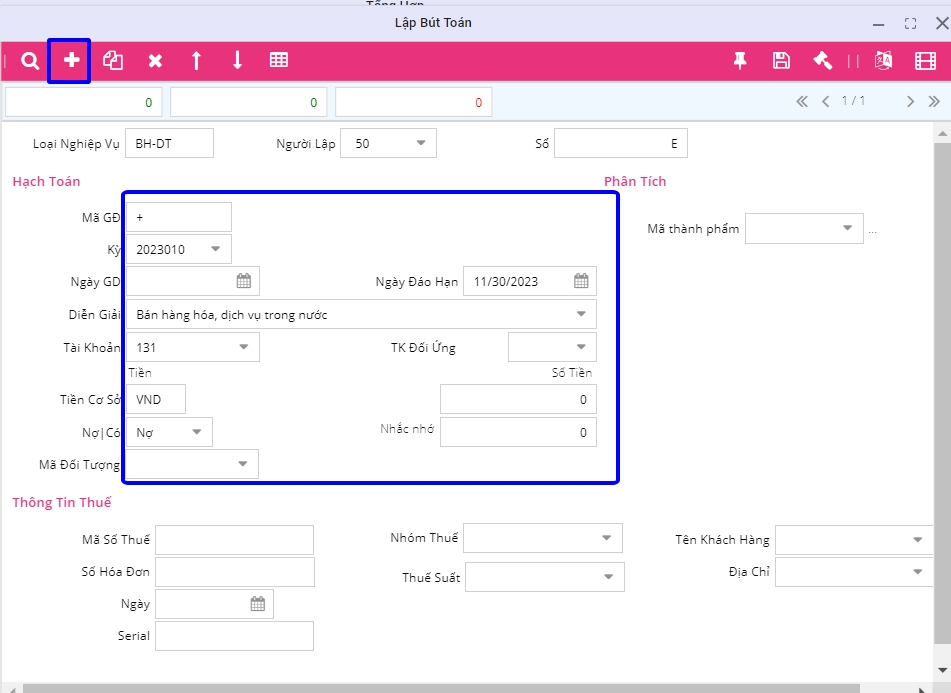Open the film strip icon in toolbar
The height and width of the screenshot is (693, 951).
[925, 61]
